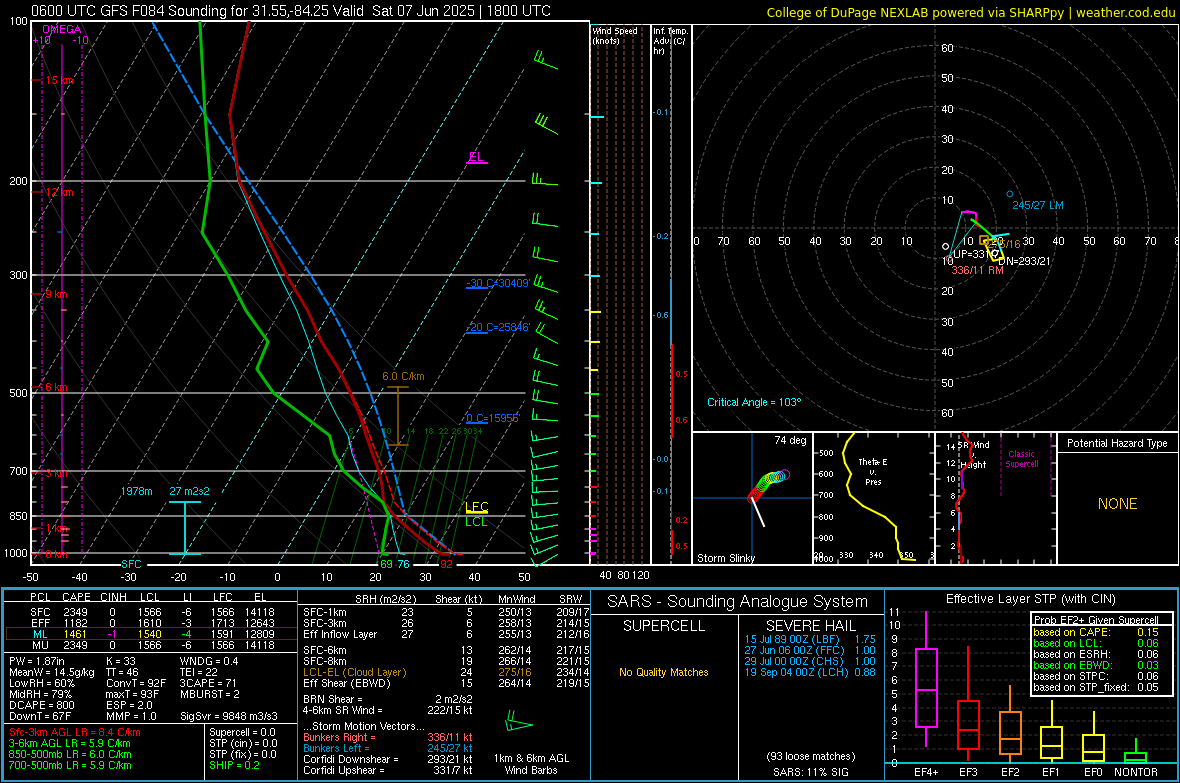Click the Wind Speed (knots) panel header
Screen dimensions: 1180x783
(615, 35)
